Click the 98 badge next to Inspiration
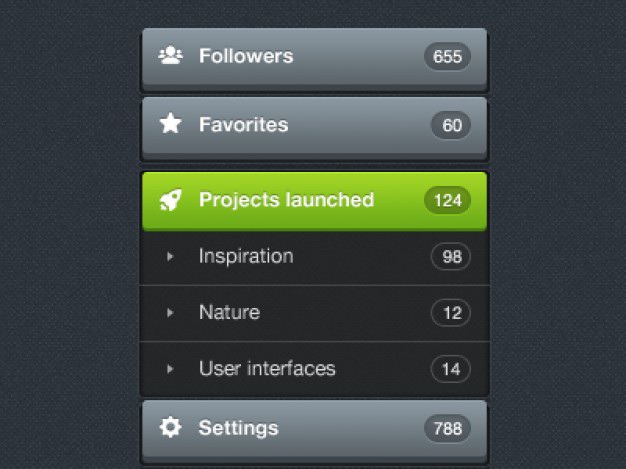626x469 pixels. tap(451, 256)
